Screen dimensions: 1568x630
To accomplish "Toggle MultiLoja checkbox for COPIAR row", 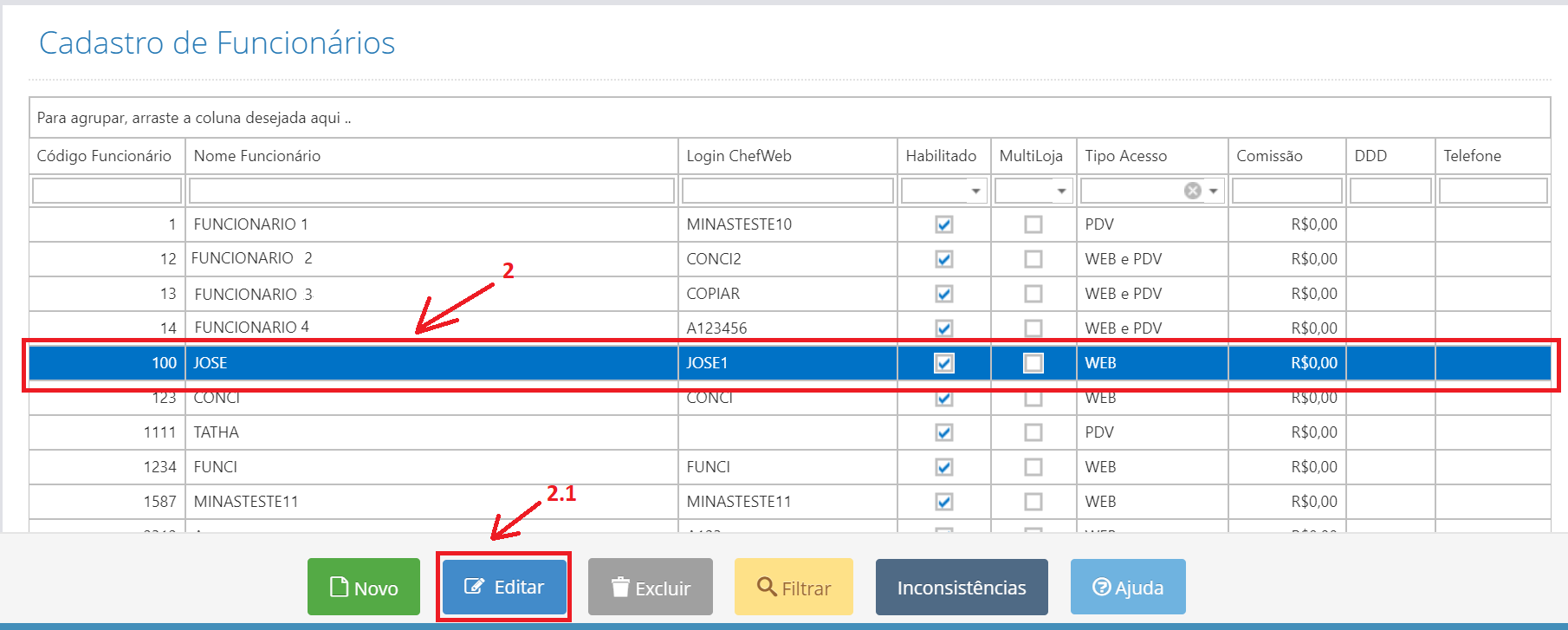I will pos(1033,294).
